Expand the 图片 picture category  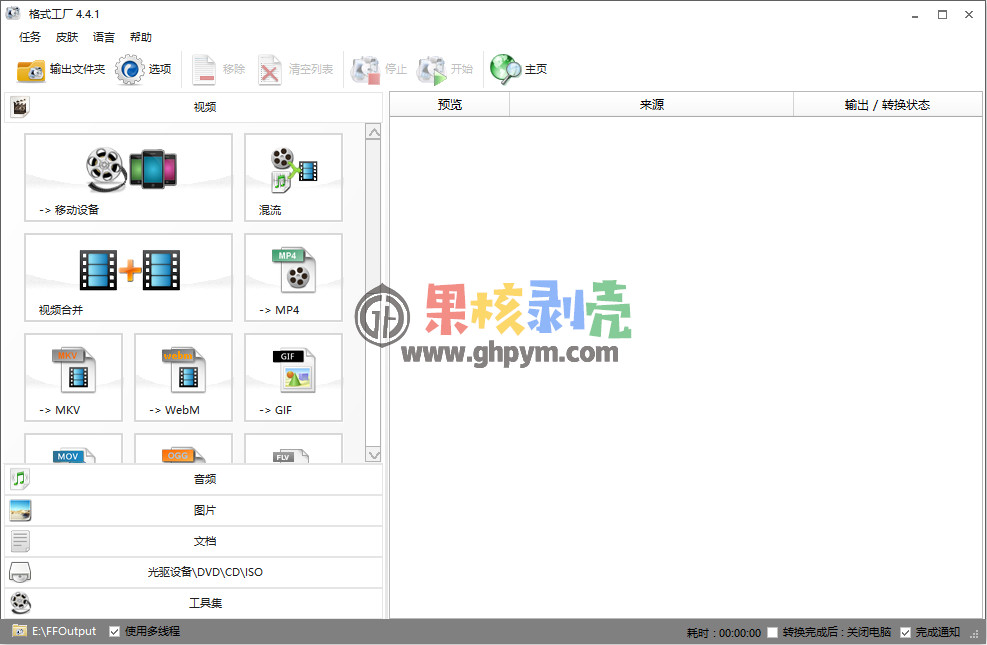click(193, 510)
